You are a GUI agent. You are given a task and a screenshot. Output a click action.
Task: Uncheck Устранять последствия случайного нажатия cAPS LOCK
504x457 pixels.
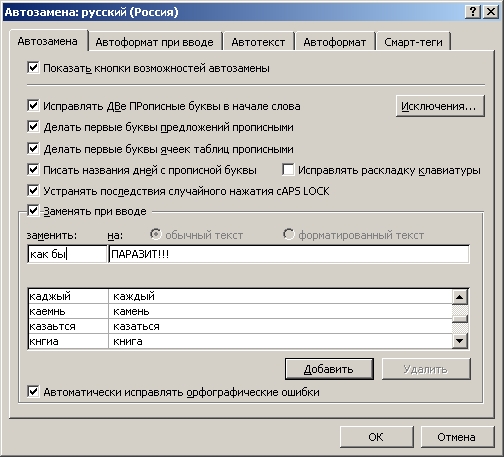[33, 191]
